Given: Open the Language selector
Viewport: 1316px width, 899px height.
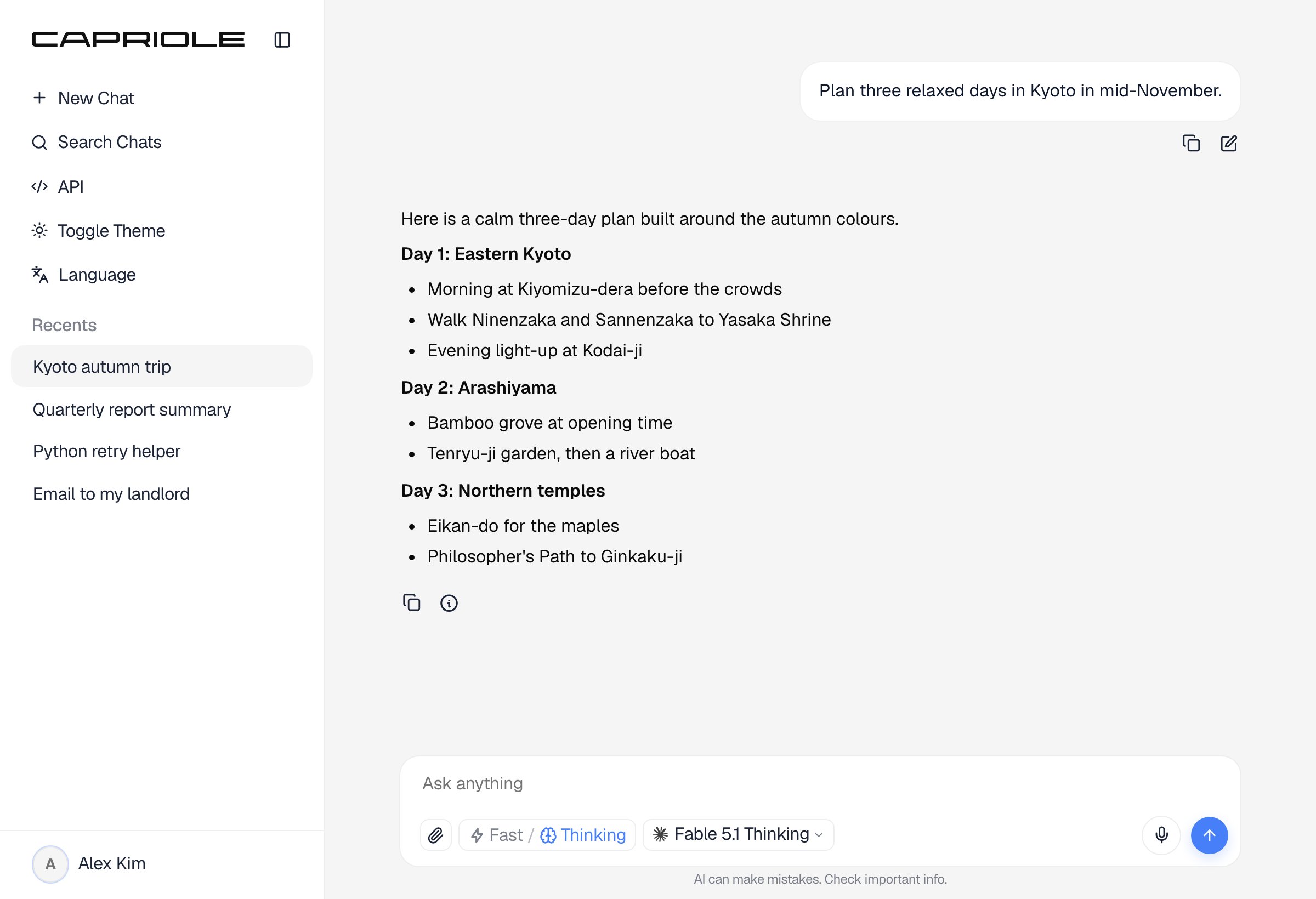Looking at the screenshot, I should pyautogui.click(x=84, y=275).
